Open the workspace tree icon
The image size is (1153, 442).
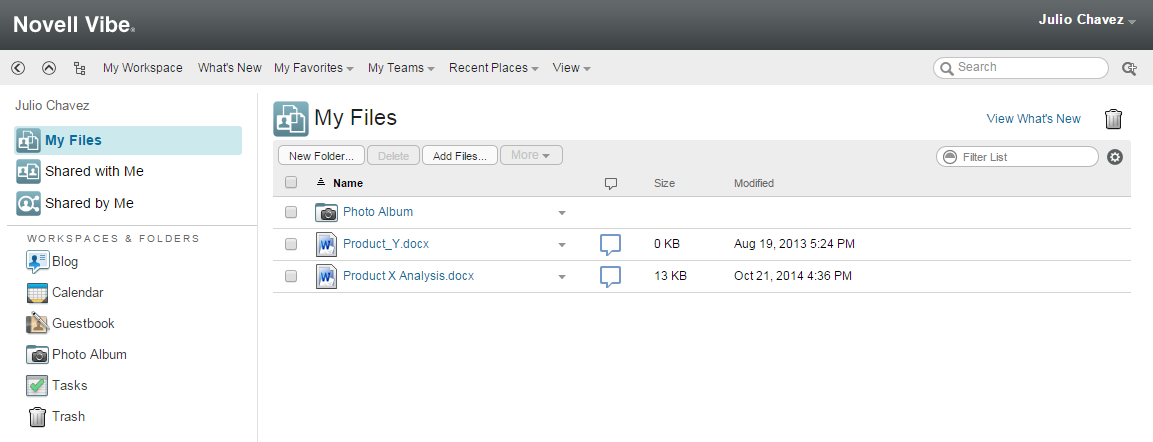point(80,68)
